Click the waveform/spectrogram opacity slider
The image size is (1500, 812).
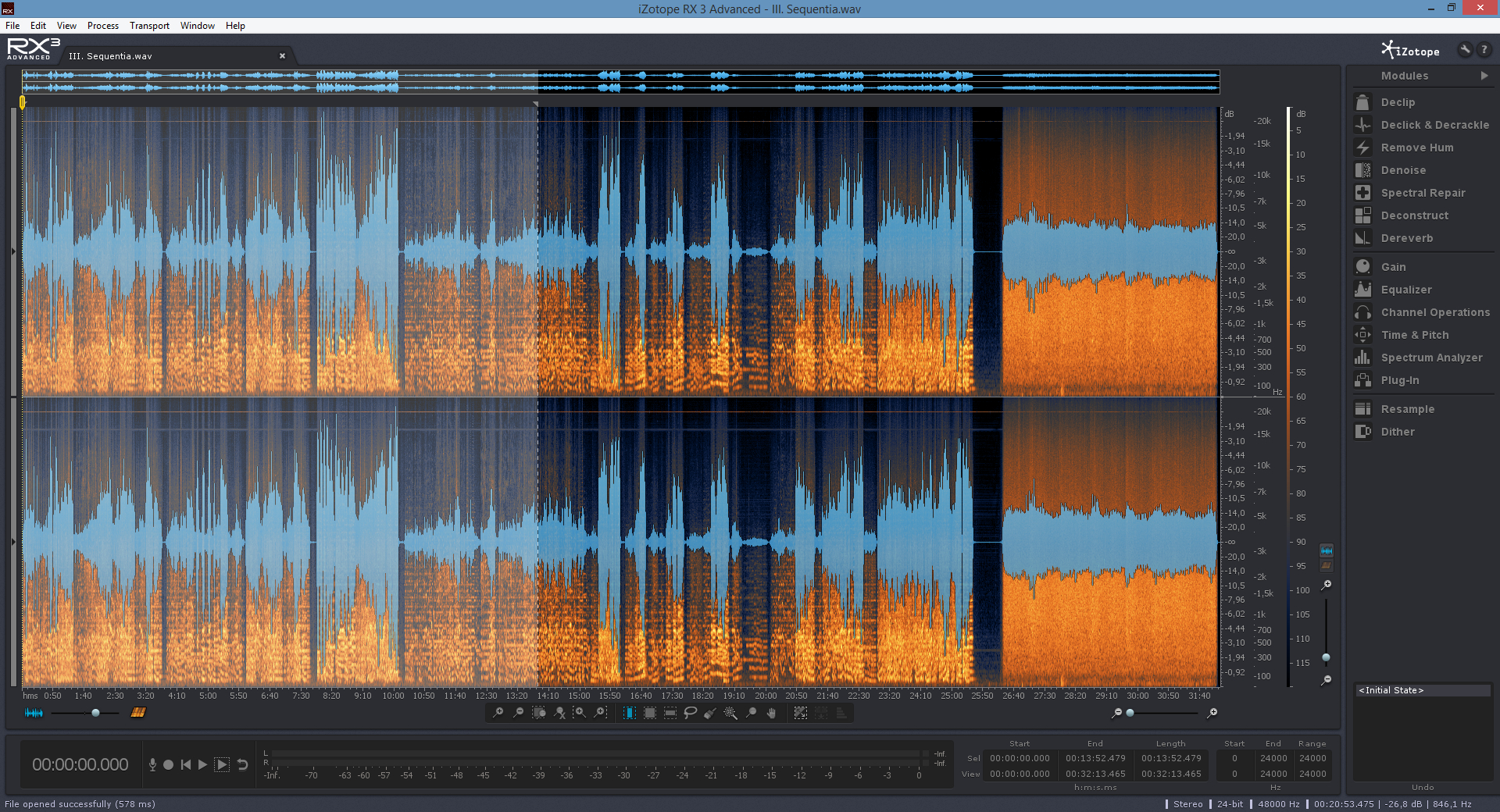[95, 713]
